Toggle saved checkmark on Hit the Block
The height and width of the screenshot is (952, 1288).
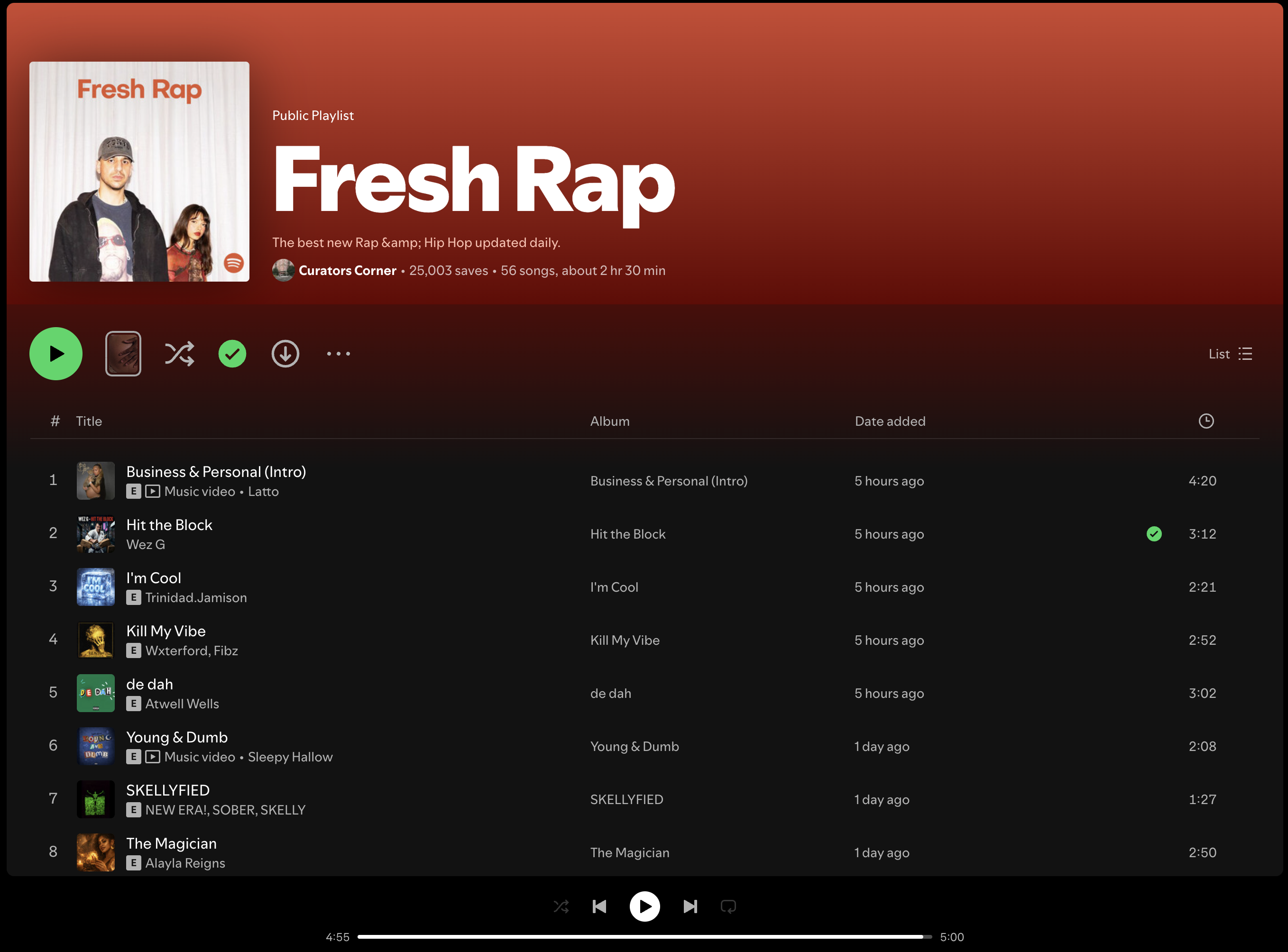tap(1154, 534)
